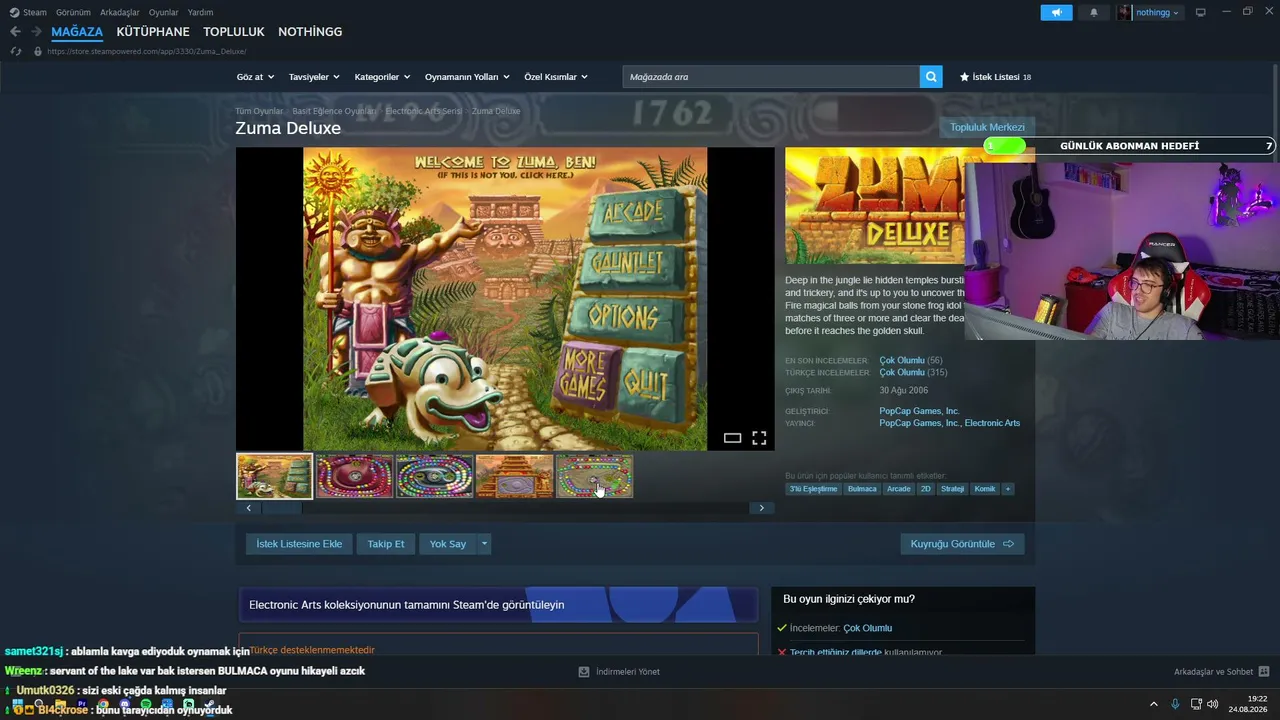Screen dimensions: 1280x720
Task: Switch to the TOPLULUK tab
Action: [234, 32]
